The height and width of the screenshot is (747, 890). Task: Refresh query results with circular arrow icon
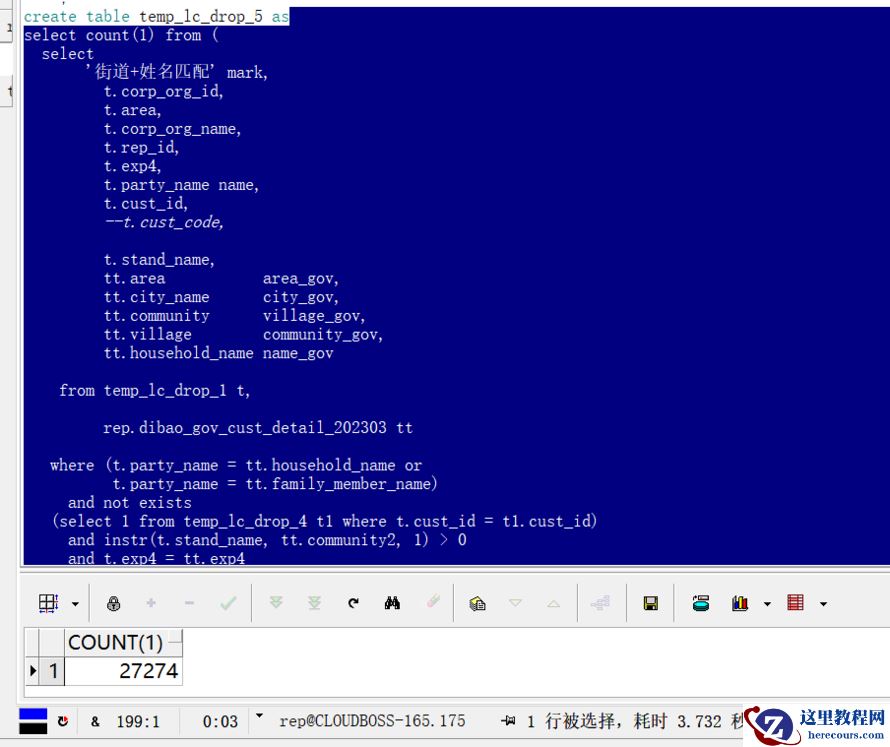[x=352, y=602]
